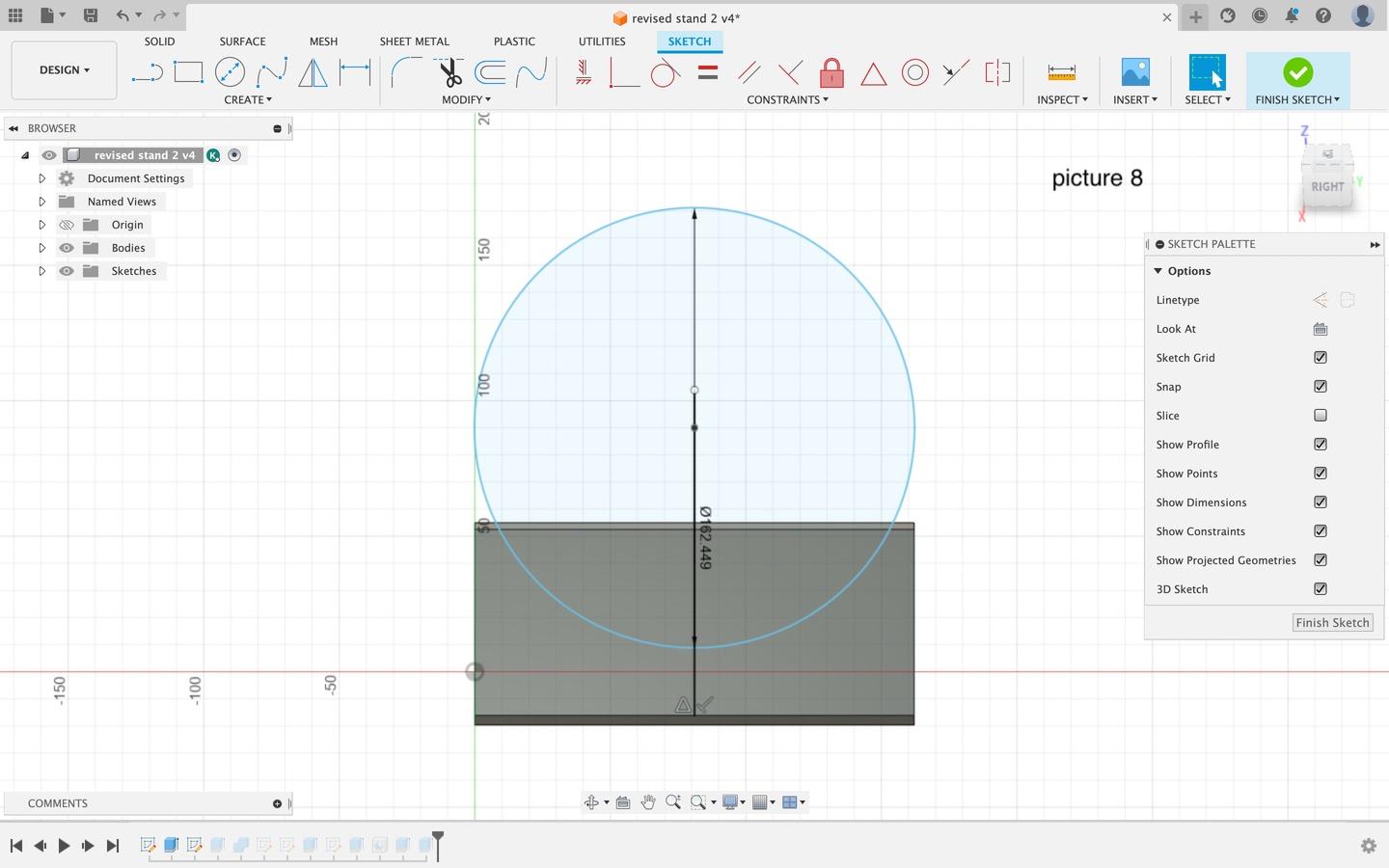Switch to the SHEET METAL tab

(x=414, y=41)
